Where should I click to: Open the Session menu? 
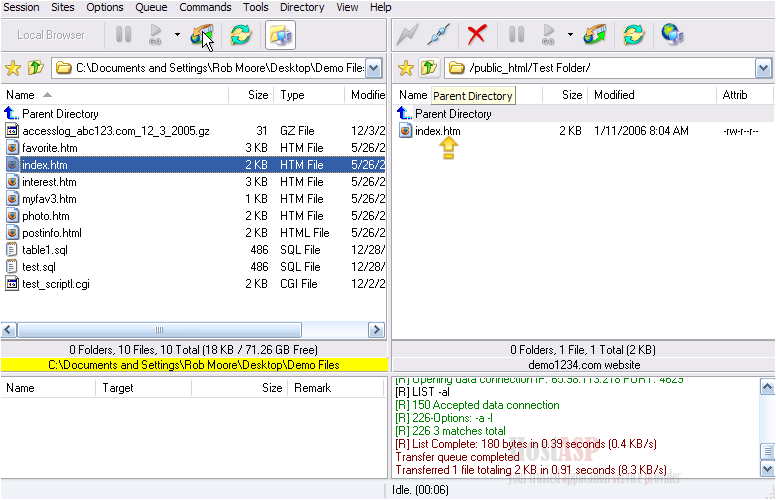[21, 7]
